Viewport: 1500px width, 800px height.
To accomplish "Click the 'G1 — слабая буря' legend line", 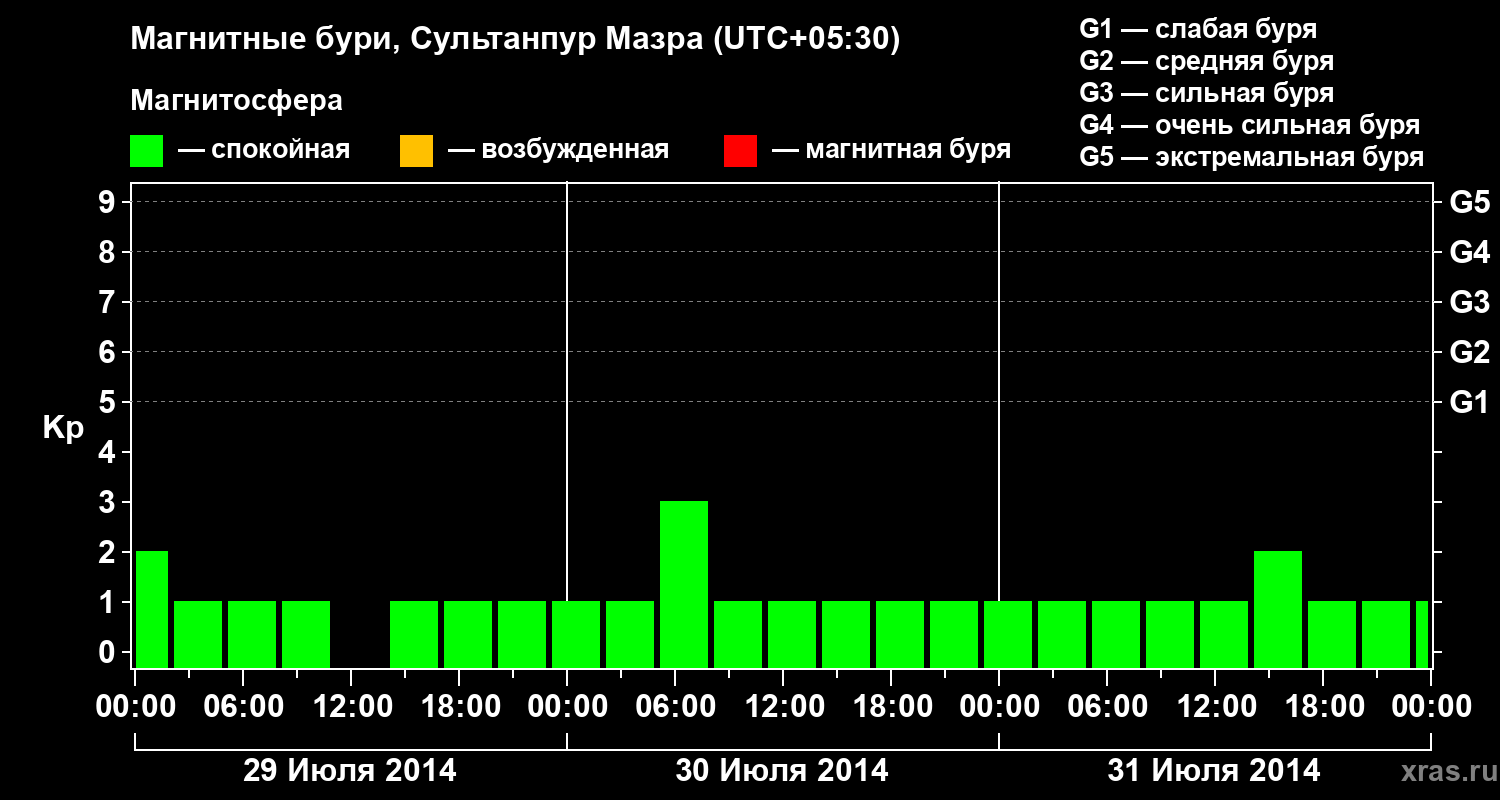I will click(1198, 29).
